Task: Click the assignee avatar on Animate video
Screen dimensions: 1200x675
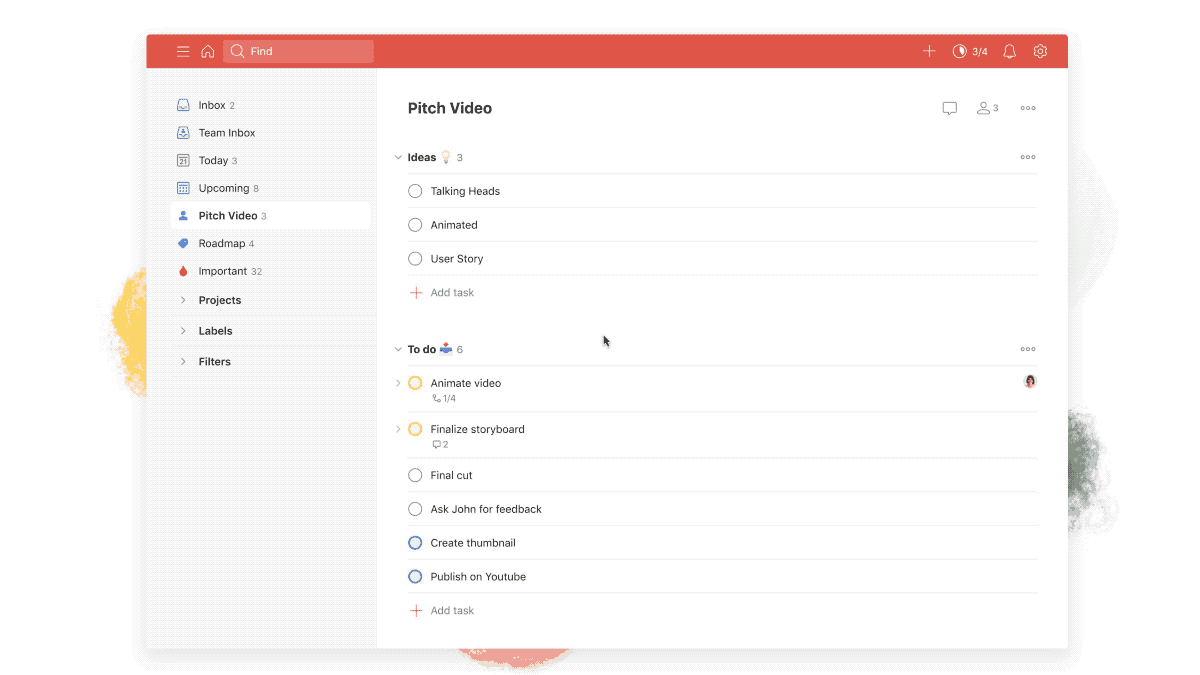Action: coord(1030,381)
